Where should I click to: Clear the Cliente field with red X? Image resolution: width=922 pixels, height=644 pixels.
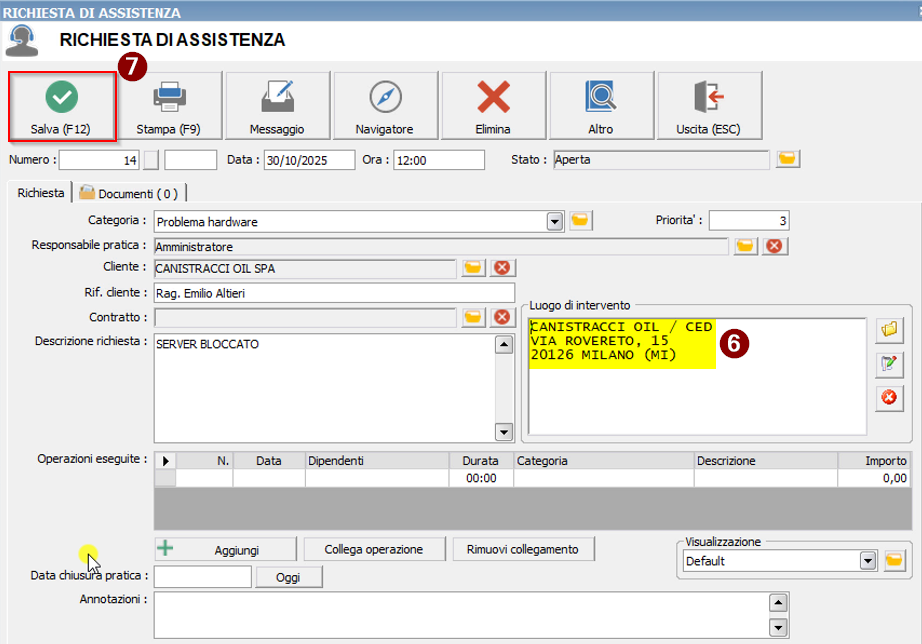(502, 268)
